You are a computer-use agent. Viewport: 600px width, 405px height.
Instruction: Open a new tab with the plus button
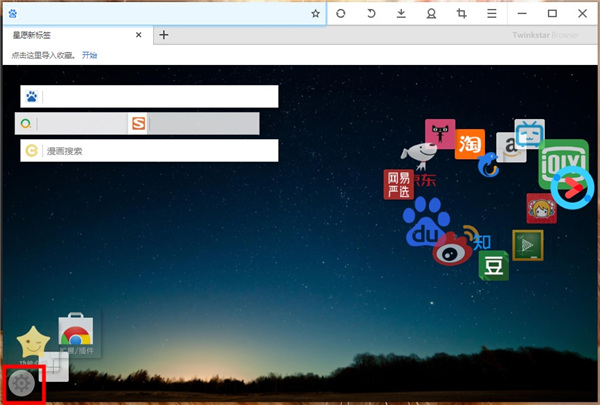pos(164,35)
